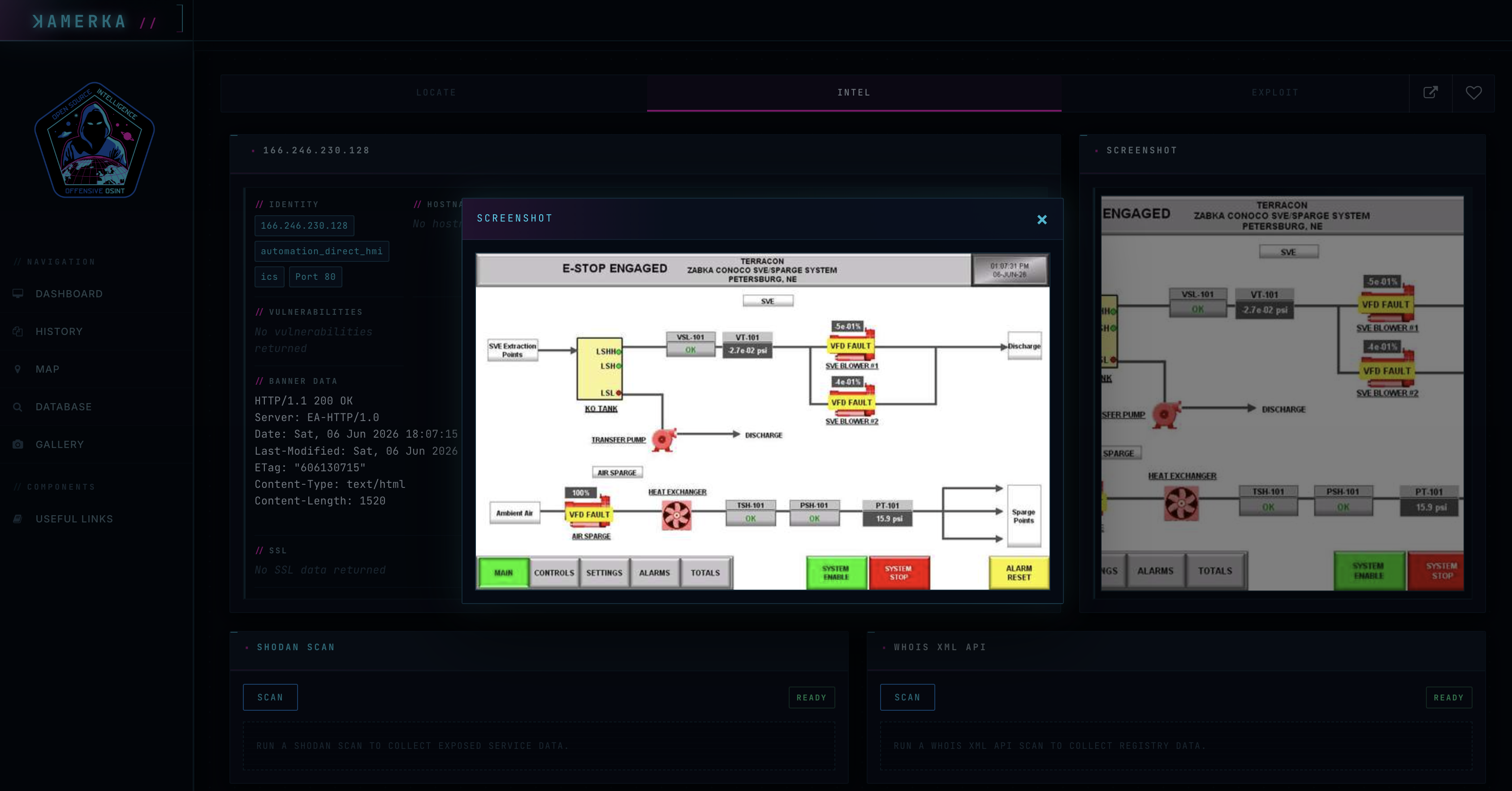Select the Intel tab
The width and height of the screenshot is (1512, 791).
click(x=854, y=93)
